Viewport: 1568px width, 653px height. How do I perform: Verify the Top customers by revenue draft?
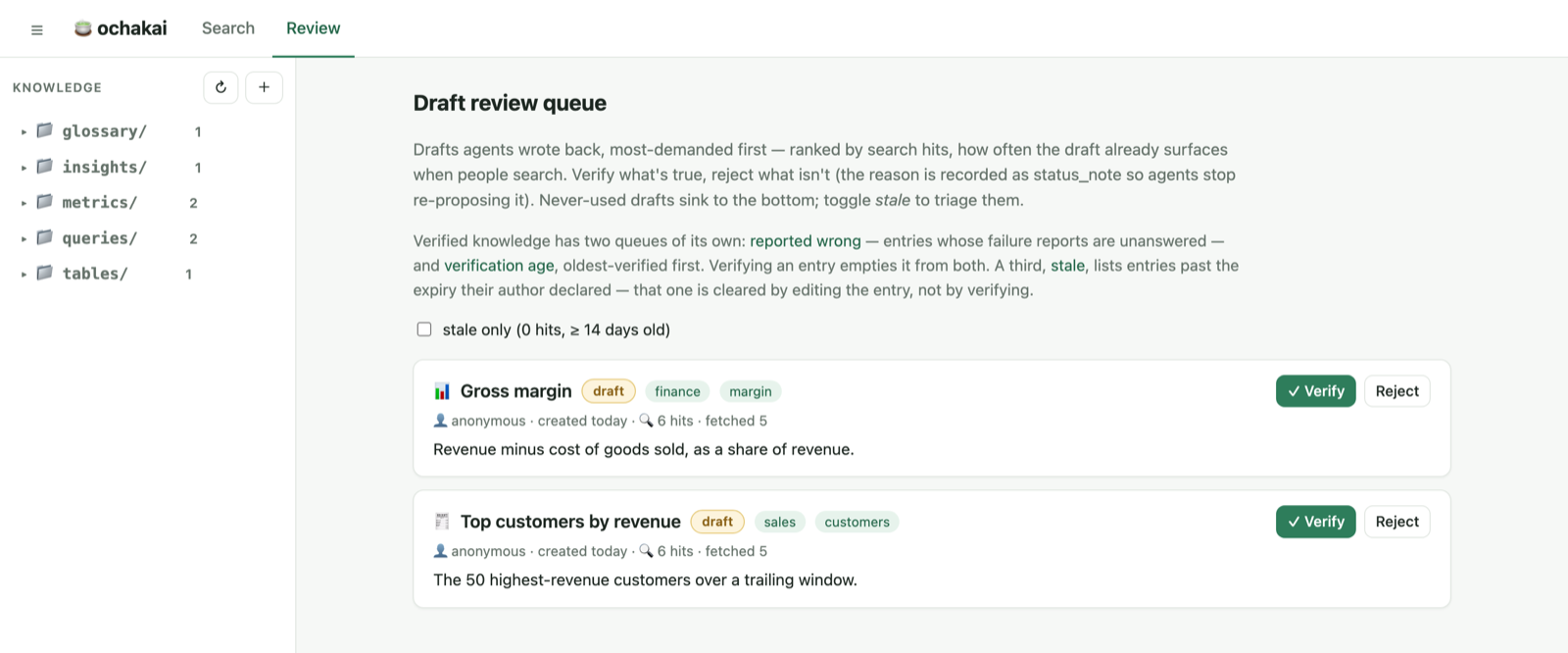pyautogui.click(x=1315, y=522)
